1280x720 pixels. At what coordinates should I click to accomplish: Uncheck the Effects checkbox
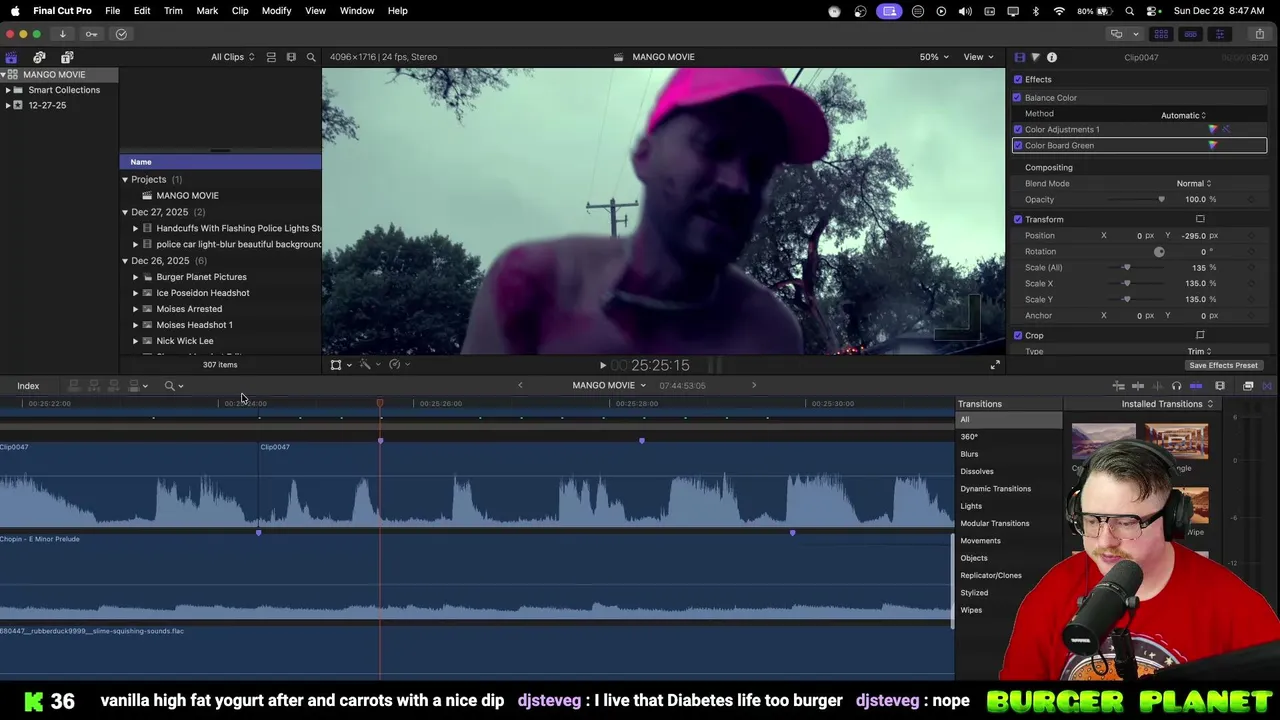pyautogui.click(x=1018, y=79)
